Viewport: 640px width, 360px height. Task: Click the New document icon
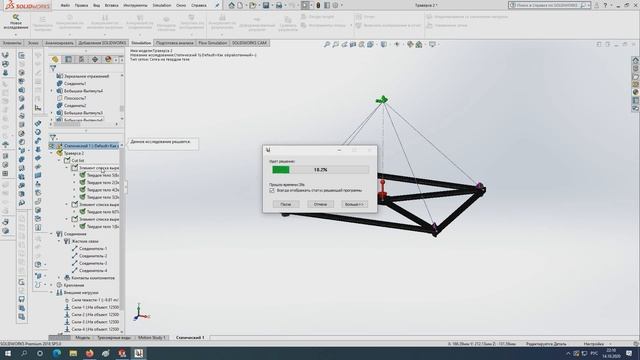click(x=240, y=5)
